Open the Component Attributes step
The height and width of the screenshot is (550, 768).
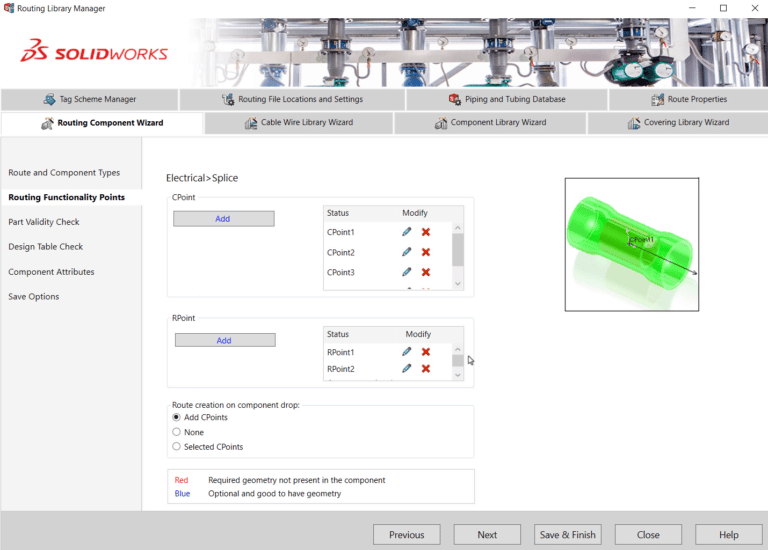51,272
